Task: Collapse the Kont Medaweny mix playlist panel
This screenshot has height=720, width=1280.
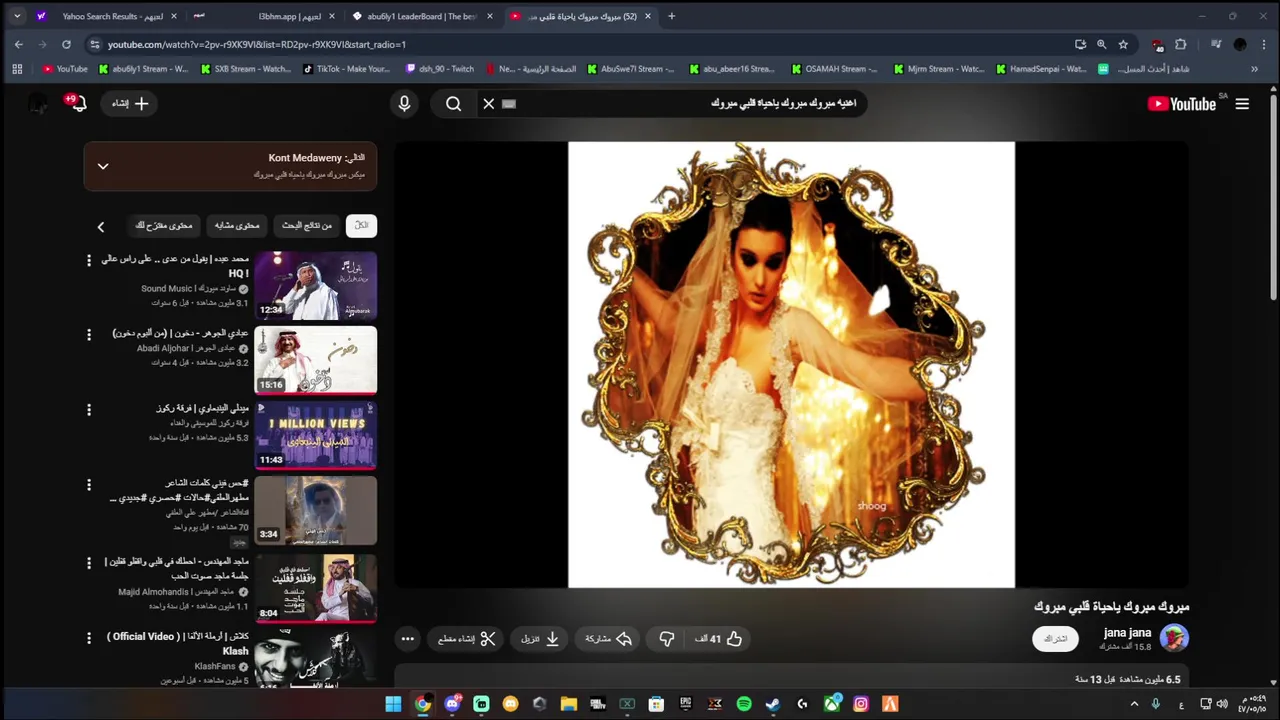Action: [x=103, y=167]
